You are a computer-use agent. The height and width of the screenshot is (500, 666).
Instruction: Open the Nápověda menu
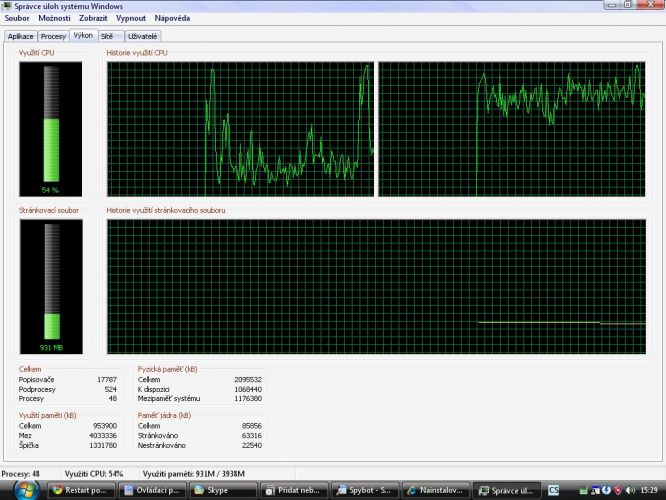pyautogui.click(x=172, y=18)
